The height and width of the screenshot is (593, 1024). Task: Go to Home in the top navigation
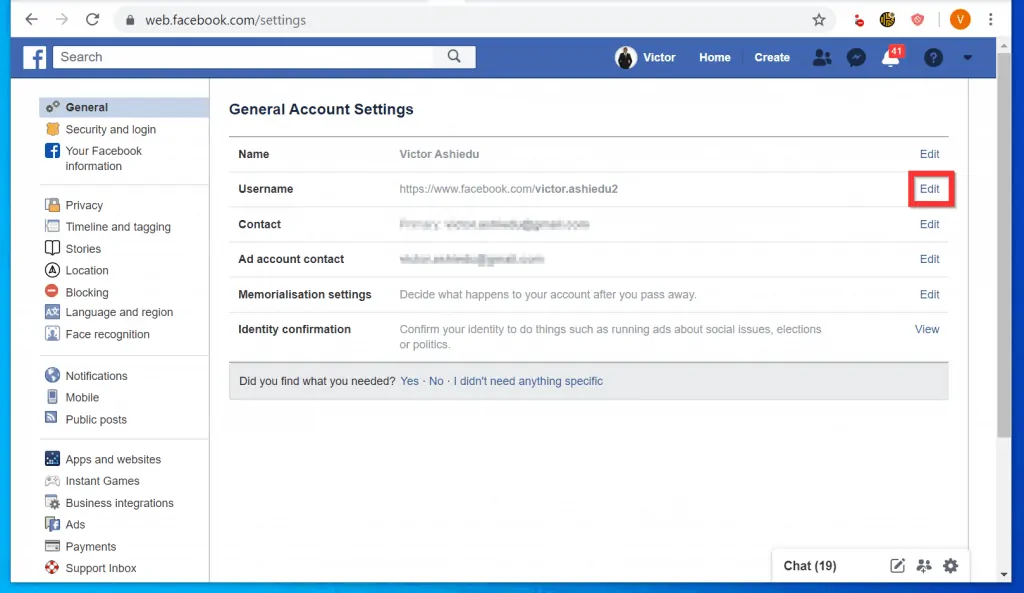pyautogui.click(x=714, y=57)
